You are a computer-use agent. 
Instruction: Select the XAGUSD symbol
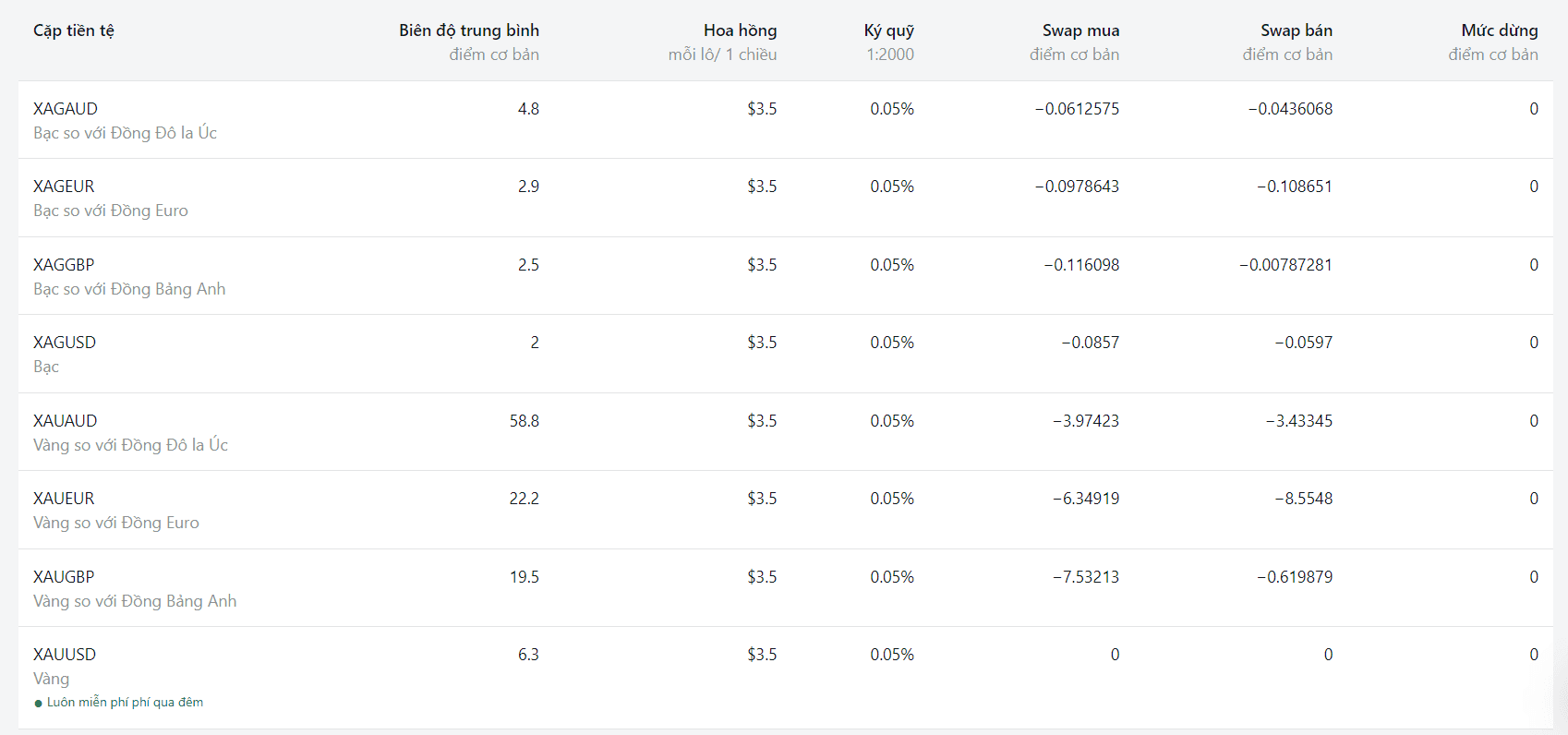click(x=65, y=343)
